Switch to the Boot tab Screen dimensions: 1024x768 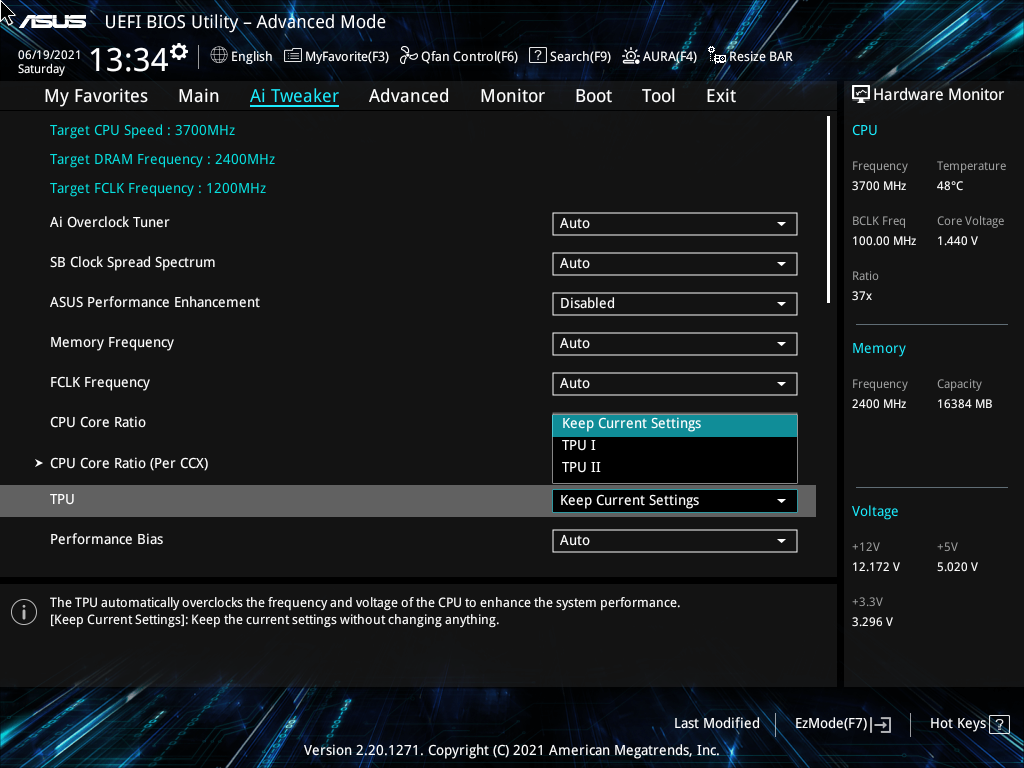tap(593, 95)
